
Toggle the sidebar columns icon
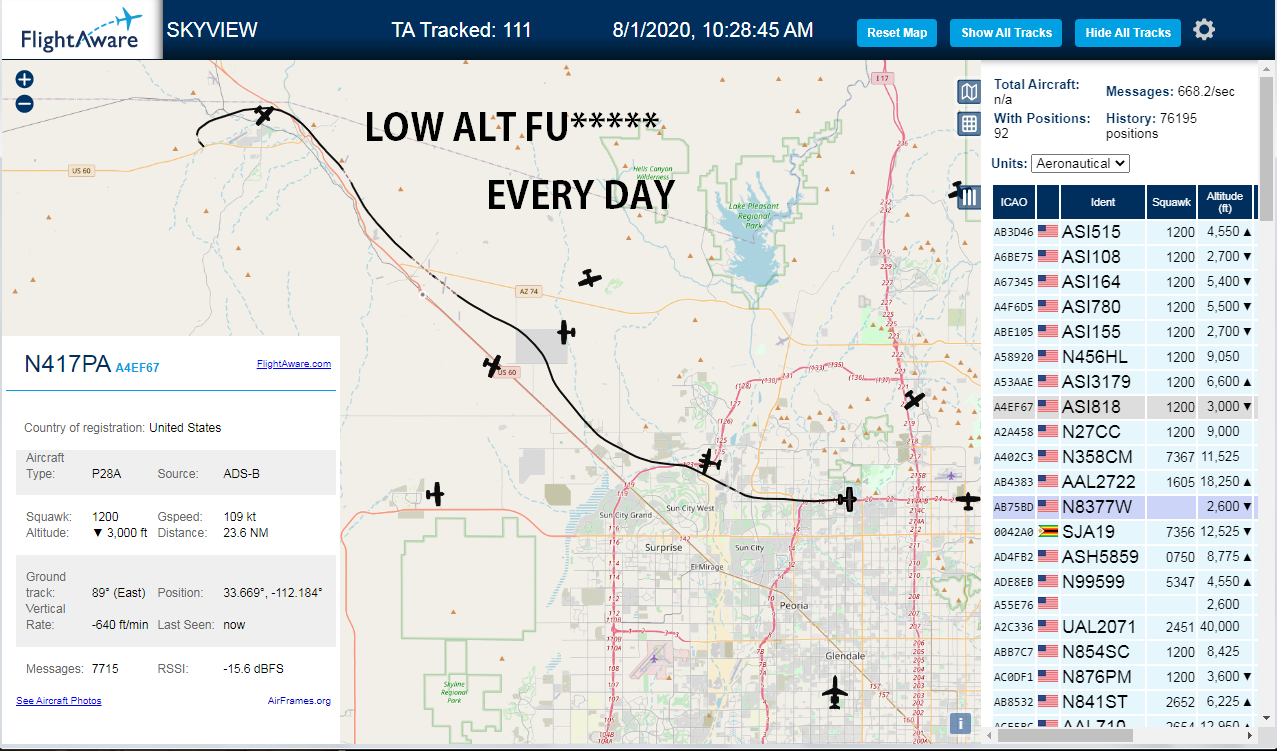click(x=968, y=197)
